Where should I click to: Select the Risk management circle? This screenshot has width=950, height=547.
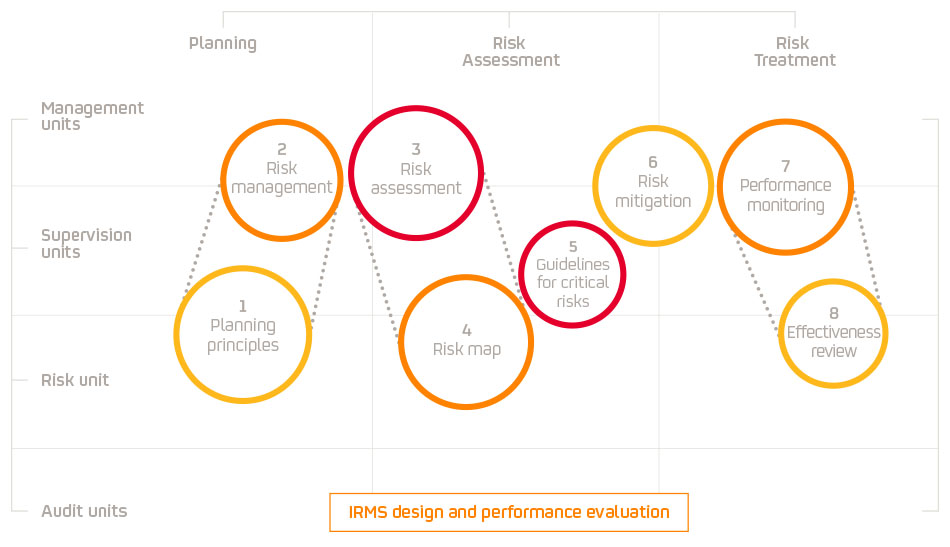pos(282,178)
